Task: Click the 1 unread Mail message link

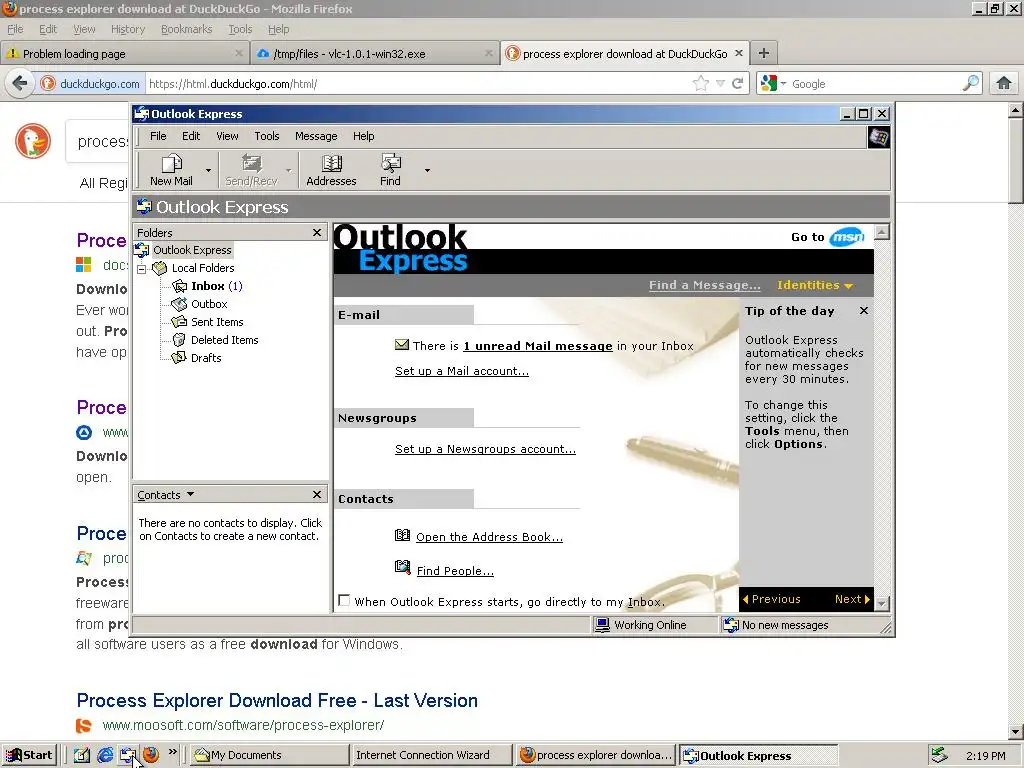Action: point(537,346)
